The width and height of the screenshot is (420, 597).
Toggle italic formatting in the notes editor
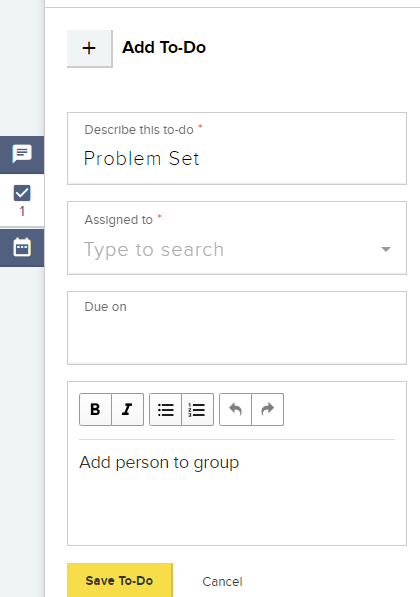pyautogui.click(x=128, y=409)
